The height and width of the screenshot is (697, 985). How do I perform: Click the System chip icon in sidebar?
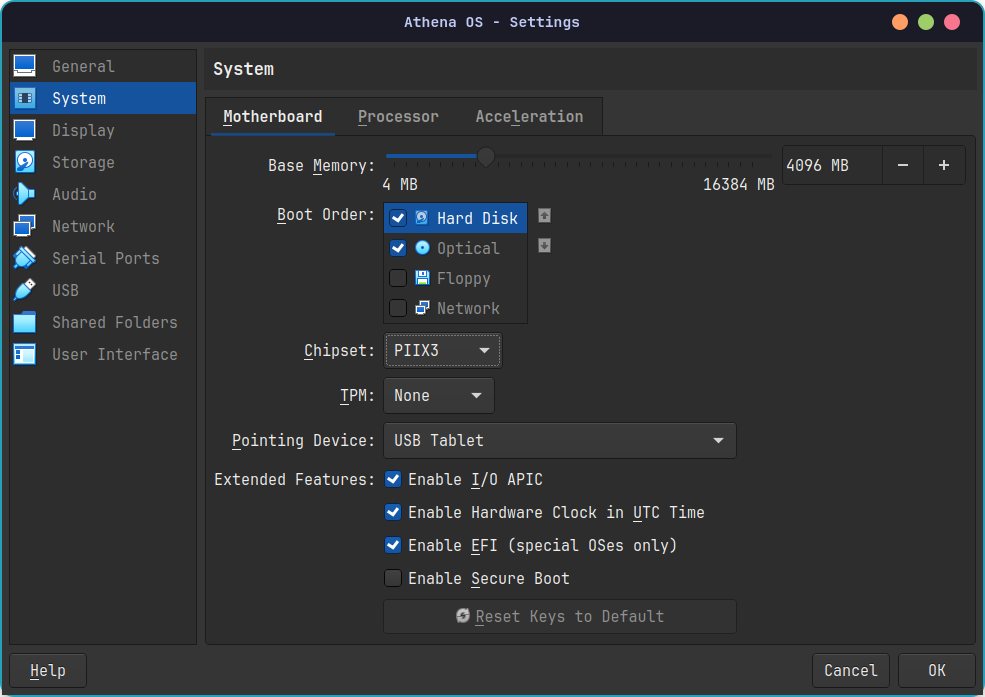tap(24, 98)
